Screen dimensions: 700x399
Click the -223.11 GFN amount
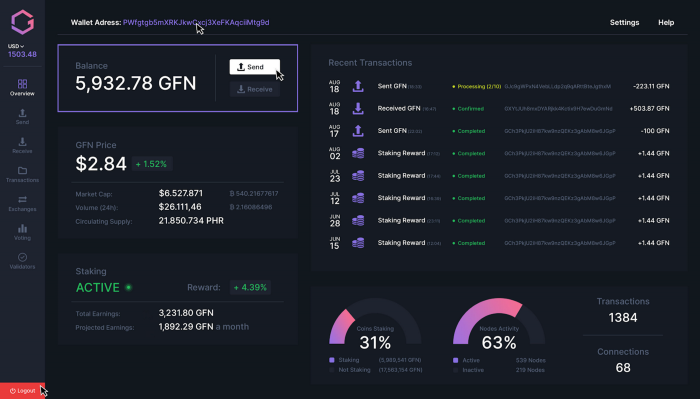(x=651, y=86)
